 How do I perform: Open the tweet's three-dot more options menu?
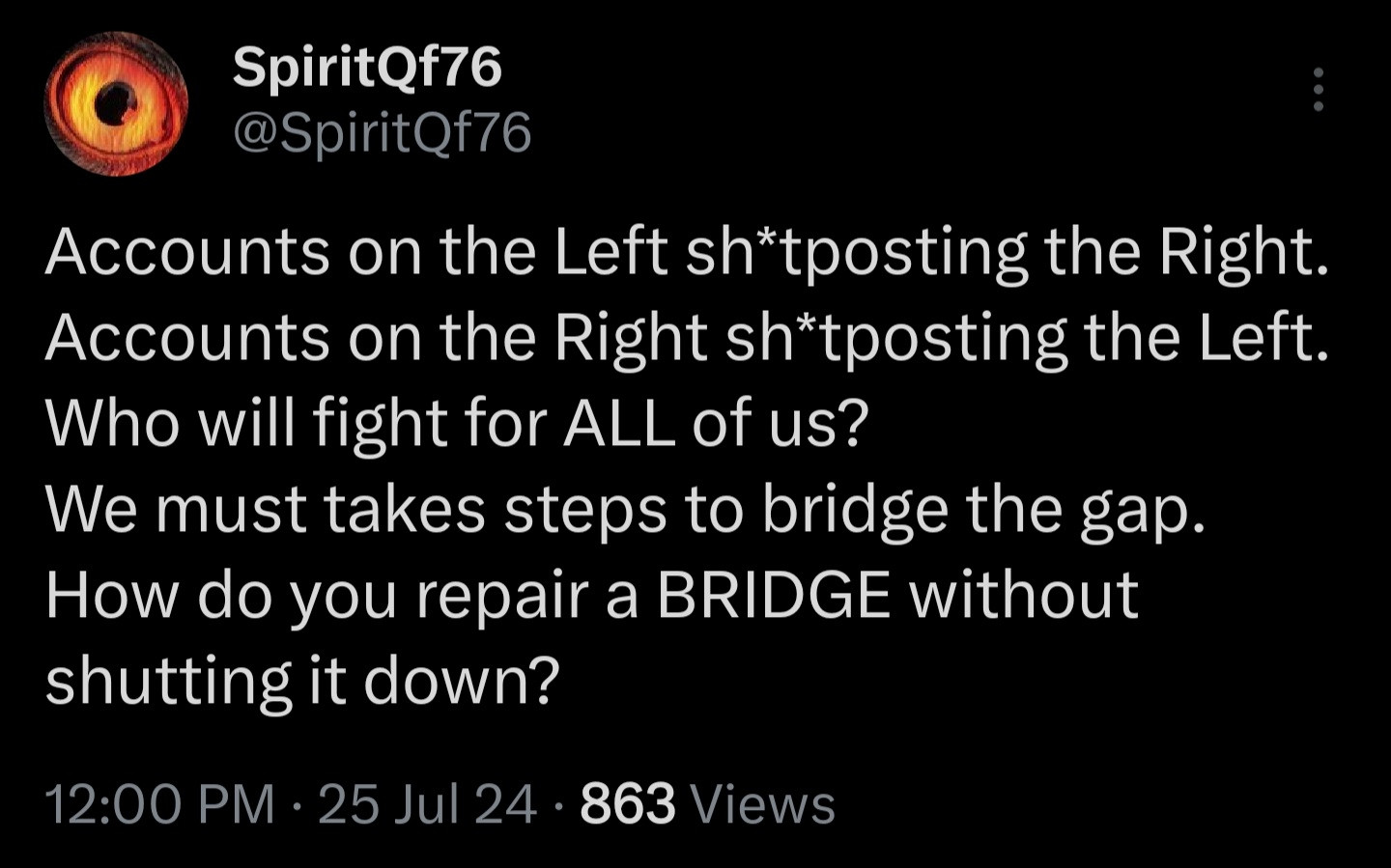tap(1318, 90)
